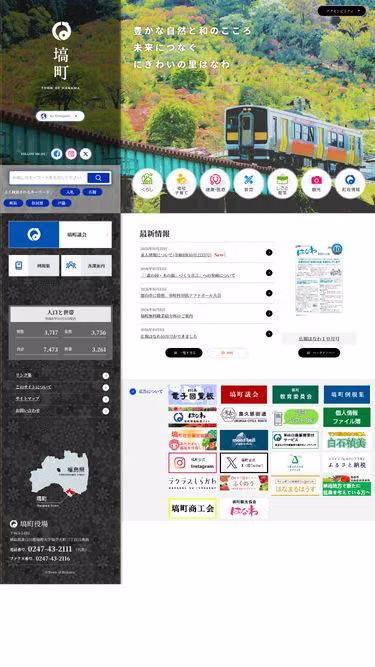
Task: Open the 広報はなわ10月号できました news link
Action: [169, 336]
